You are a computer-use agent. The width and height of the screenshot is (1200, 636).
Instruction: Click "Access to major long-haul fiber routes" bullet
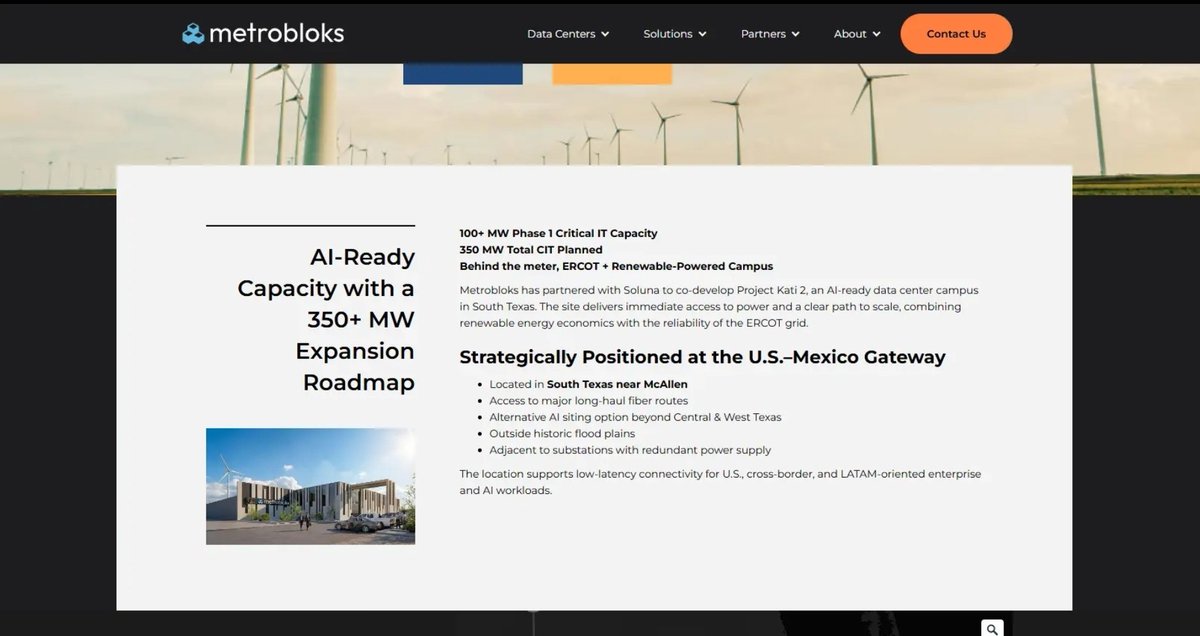pyautogui.click(x=588, y=401)
